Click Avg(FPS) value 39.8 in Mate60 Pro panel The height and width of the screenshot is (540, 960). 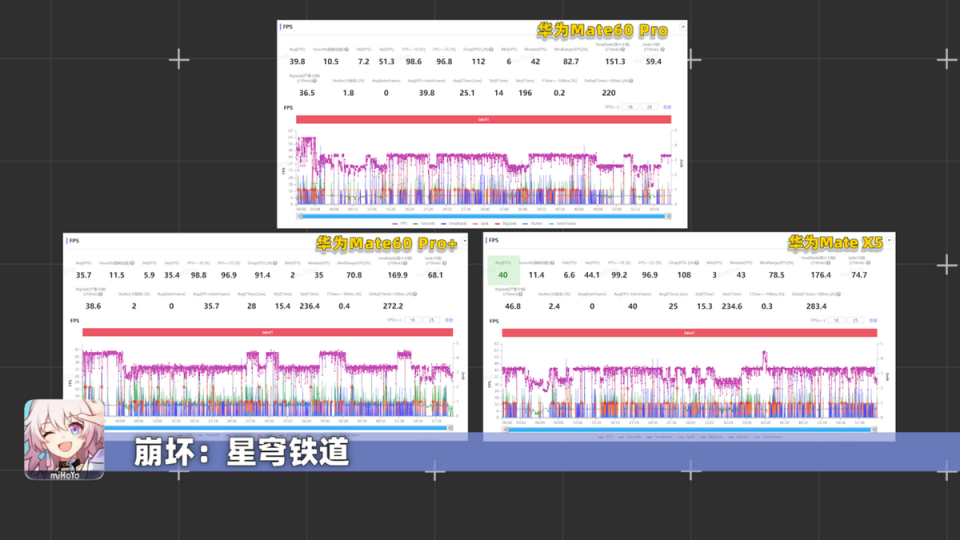click(x=298, y=62)
